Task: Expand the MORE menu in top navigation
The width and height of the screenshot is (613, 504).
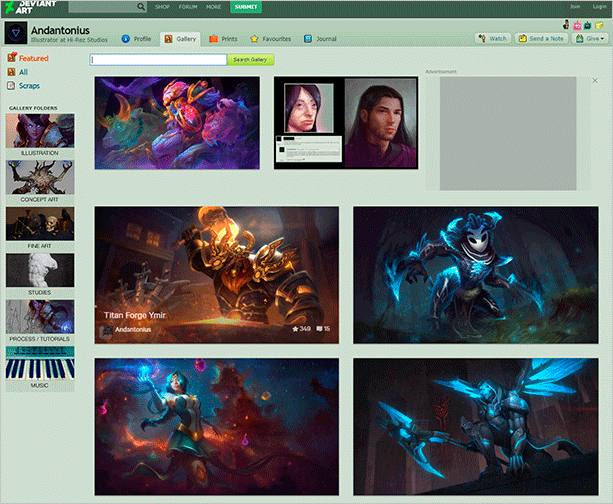Action: click(214, 7)
